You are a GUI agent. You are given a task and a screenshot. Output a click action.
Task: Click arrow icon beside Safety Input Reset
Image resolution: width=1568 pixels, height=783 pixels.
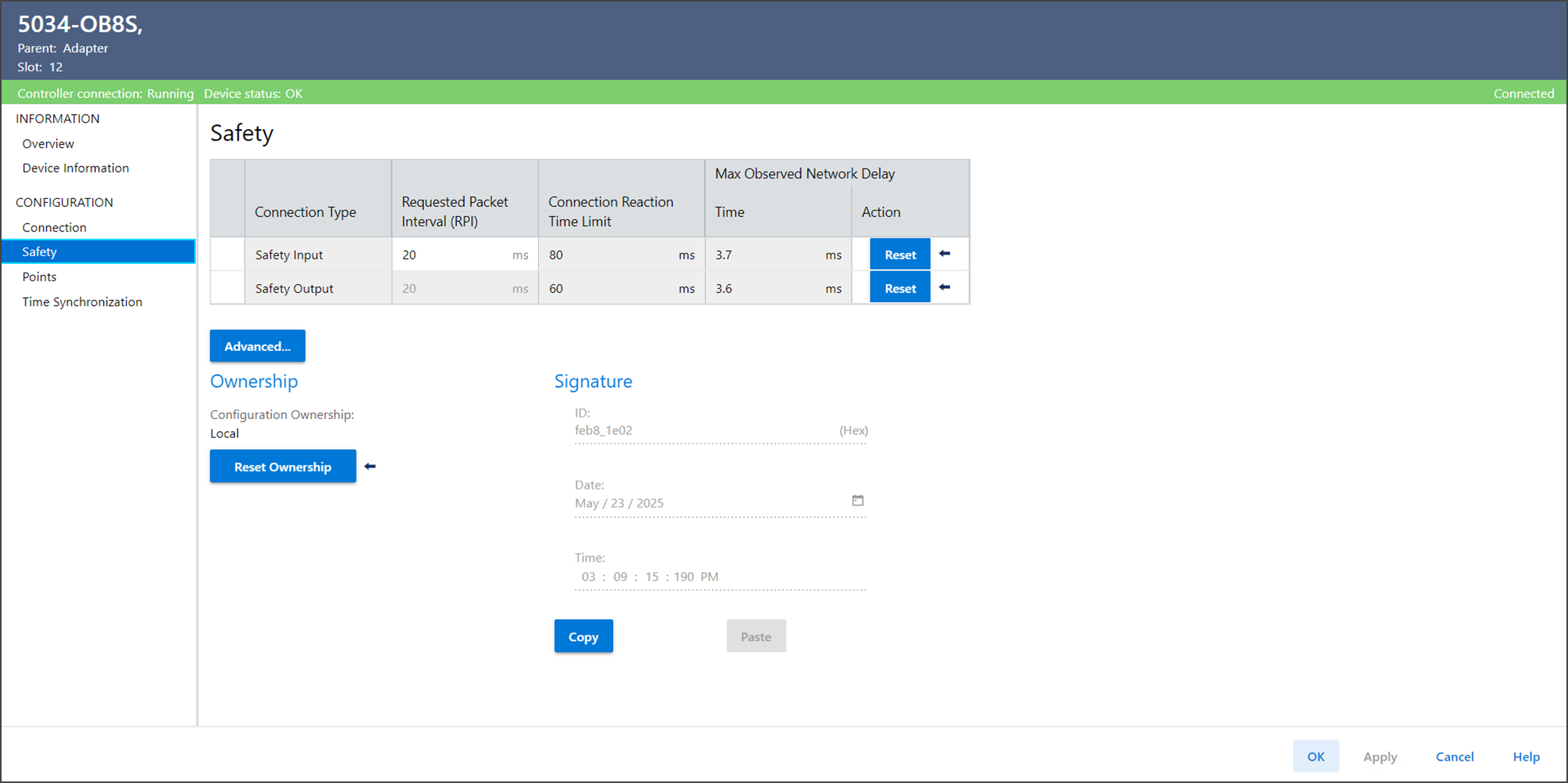click(x=945, y=254)
